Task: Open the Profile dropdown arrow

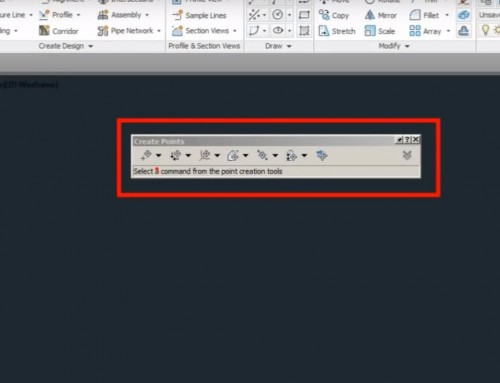Action: point(79,15)
